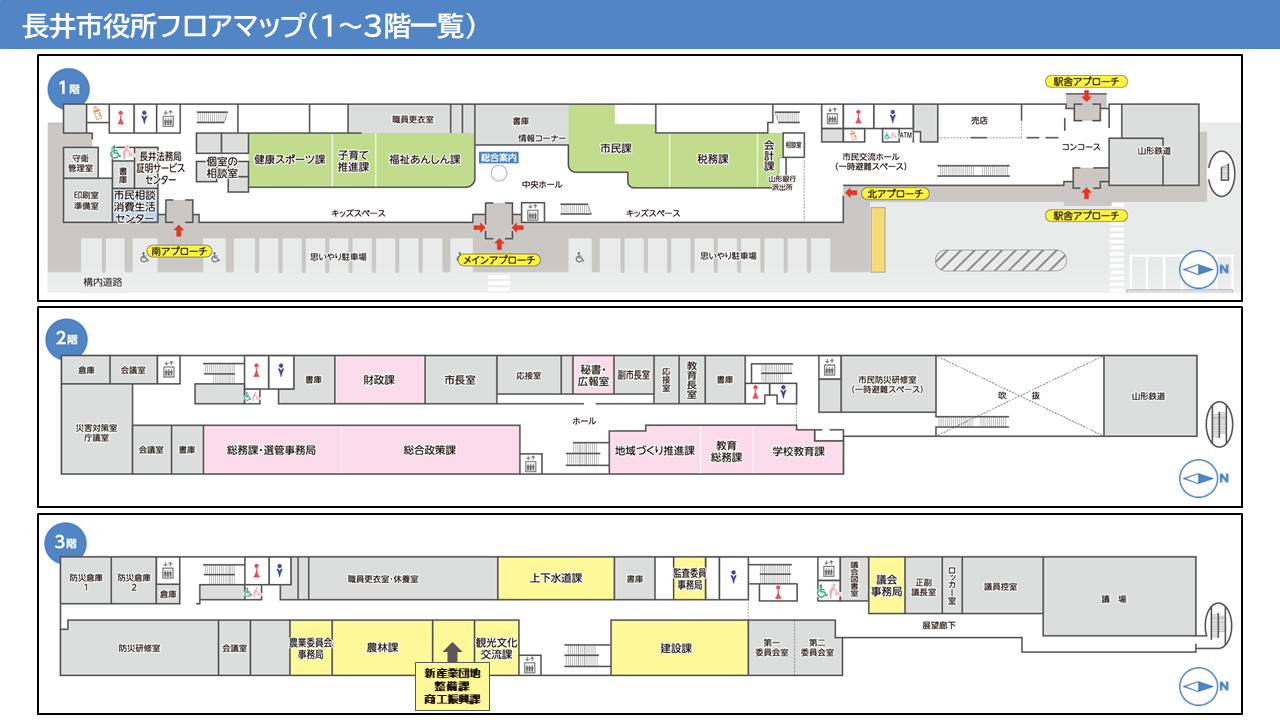Click 3階 men's restroom icon right of 監査委員事務局
Screen dimensions: 1280x720
click(x=735, y=576)
